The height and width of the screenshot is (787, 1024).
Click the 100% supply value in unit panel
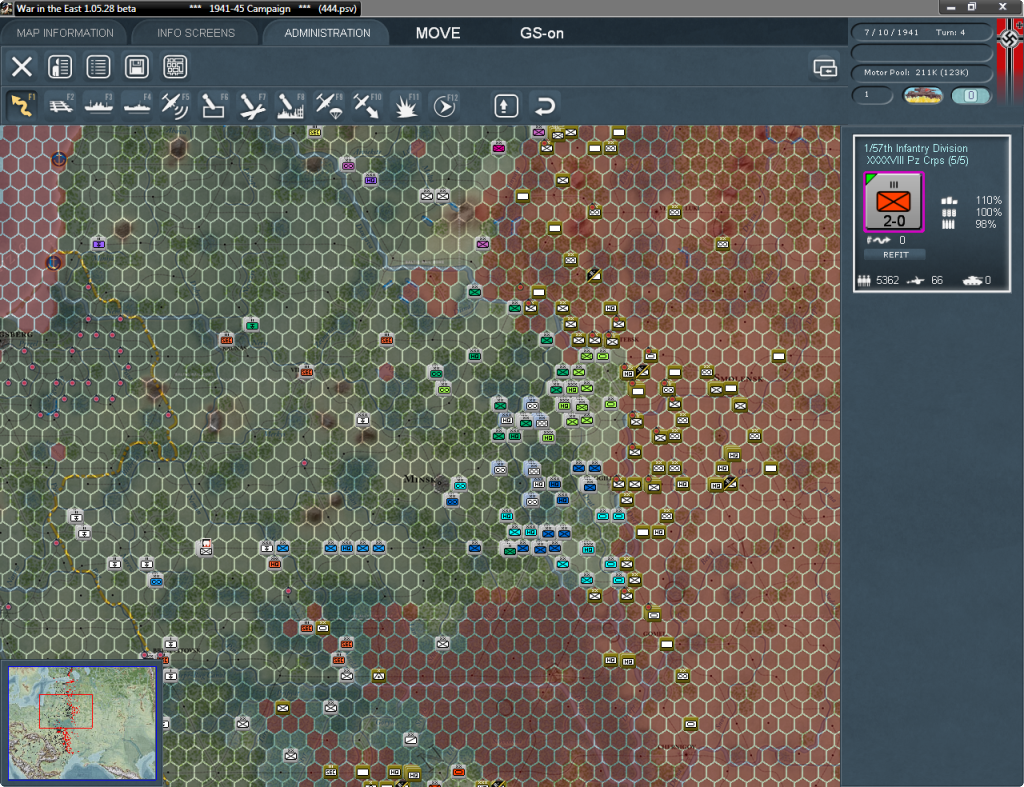click(988, 212)
